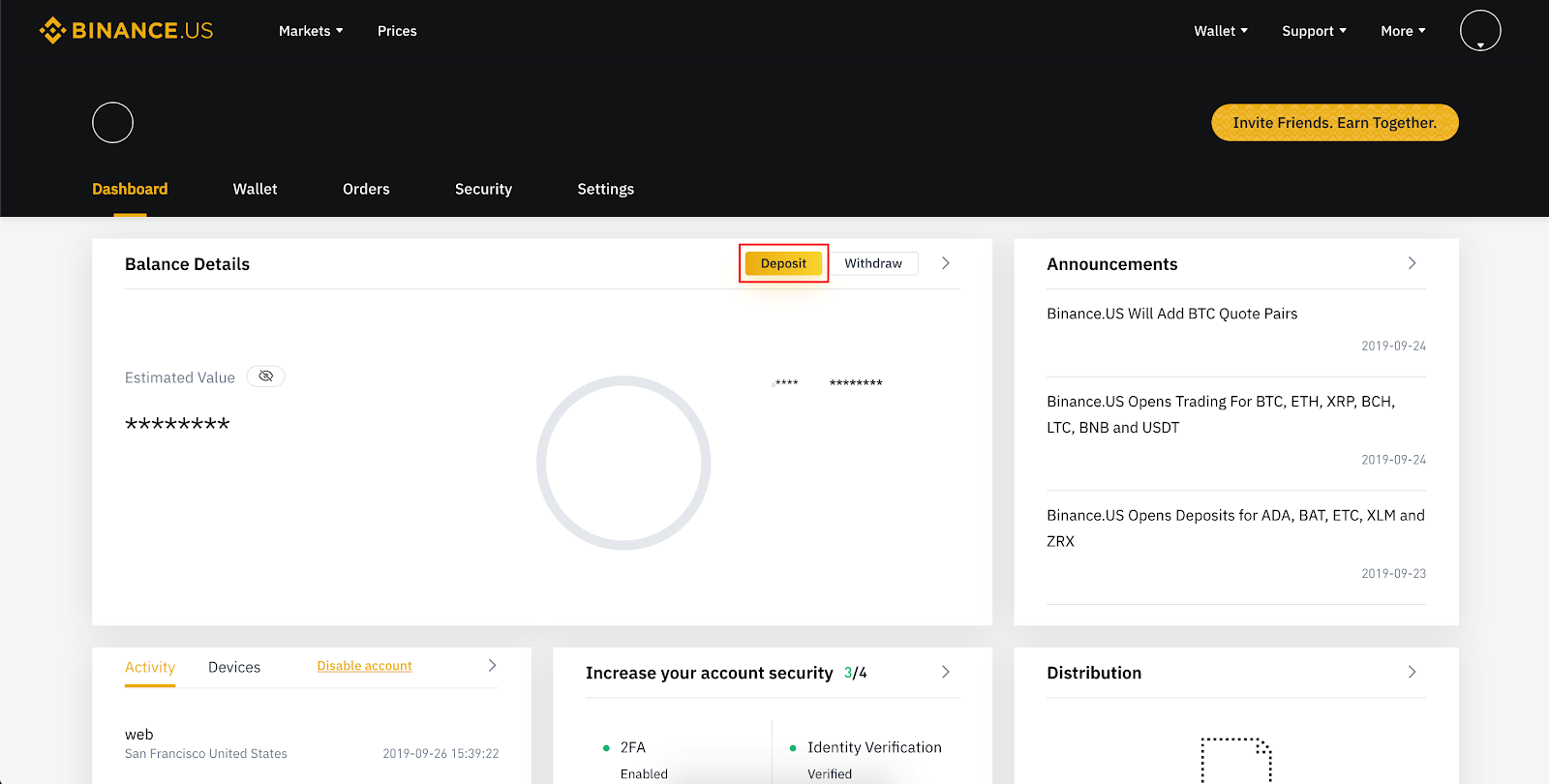Expand the Markets dropdown
Image resolution: width=1549 pixels, height=784 pixels.
pyautogui.click(x=311, y=31)
